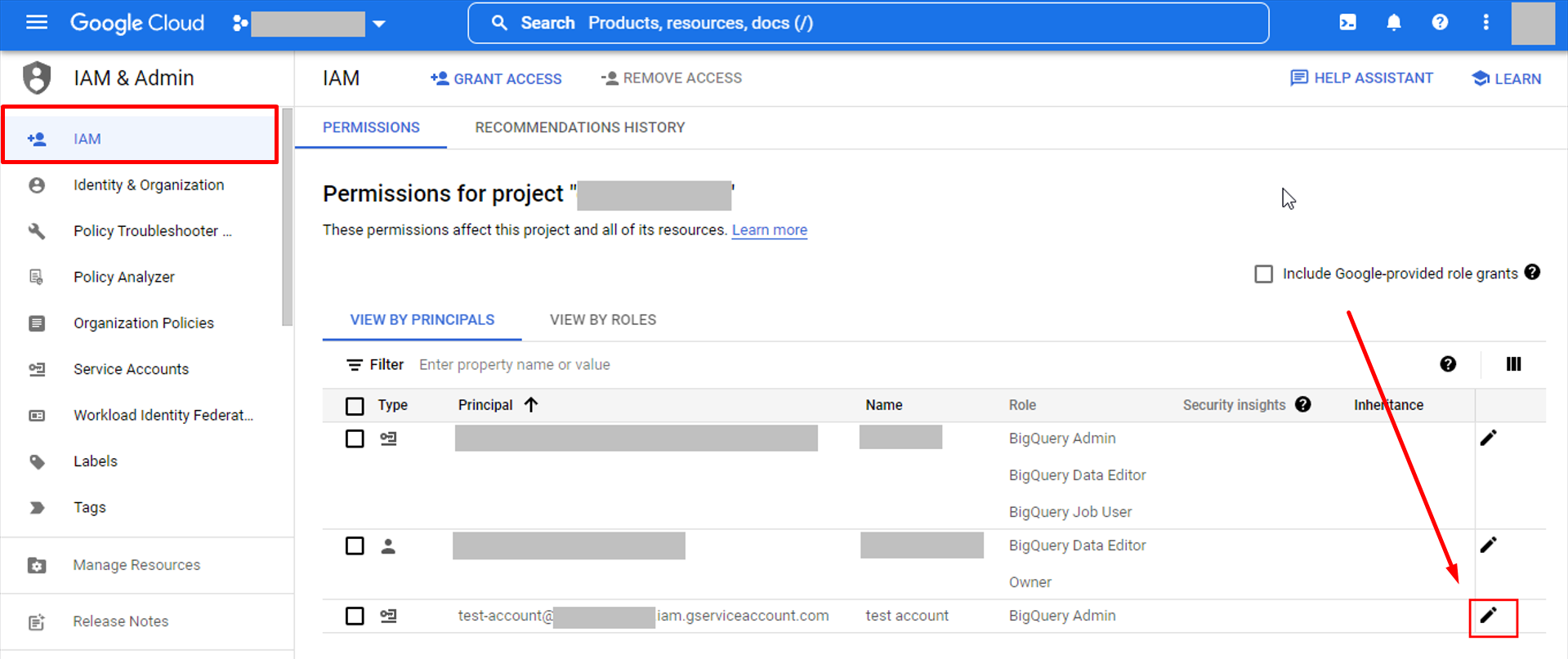Enable Include Google-provided role grants checkbox

tap(1263, 274)
